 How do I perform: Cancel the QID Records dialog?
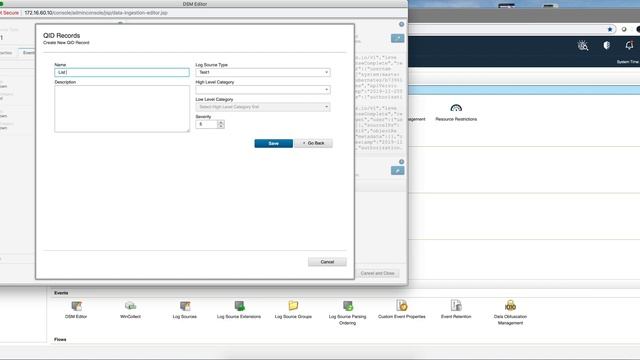(327, 262)
